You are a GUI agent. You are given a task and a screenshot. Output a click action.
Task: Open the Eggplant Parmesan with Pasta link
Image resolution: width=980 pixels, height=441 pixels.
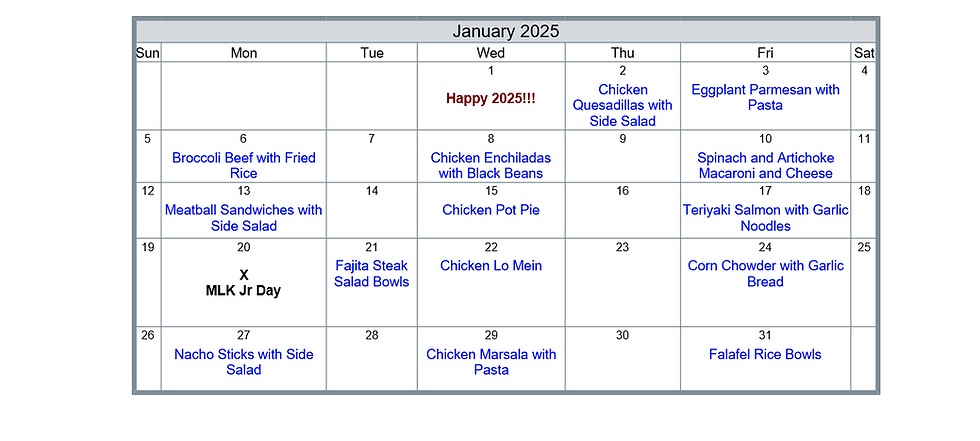tap(765, 97)
